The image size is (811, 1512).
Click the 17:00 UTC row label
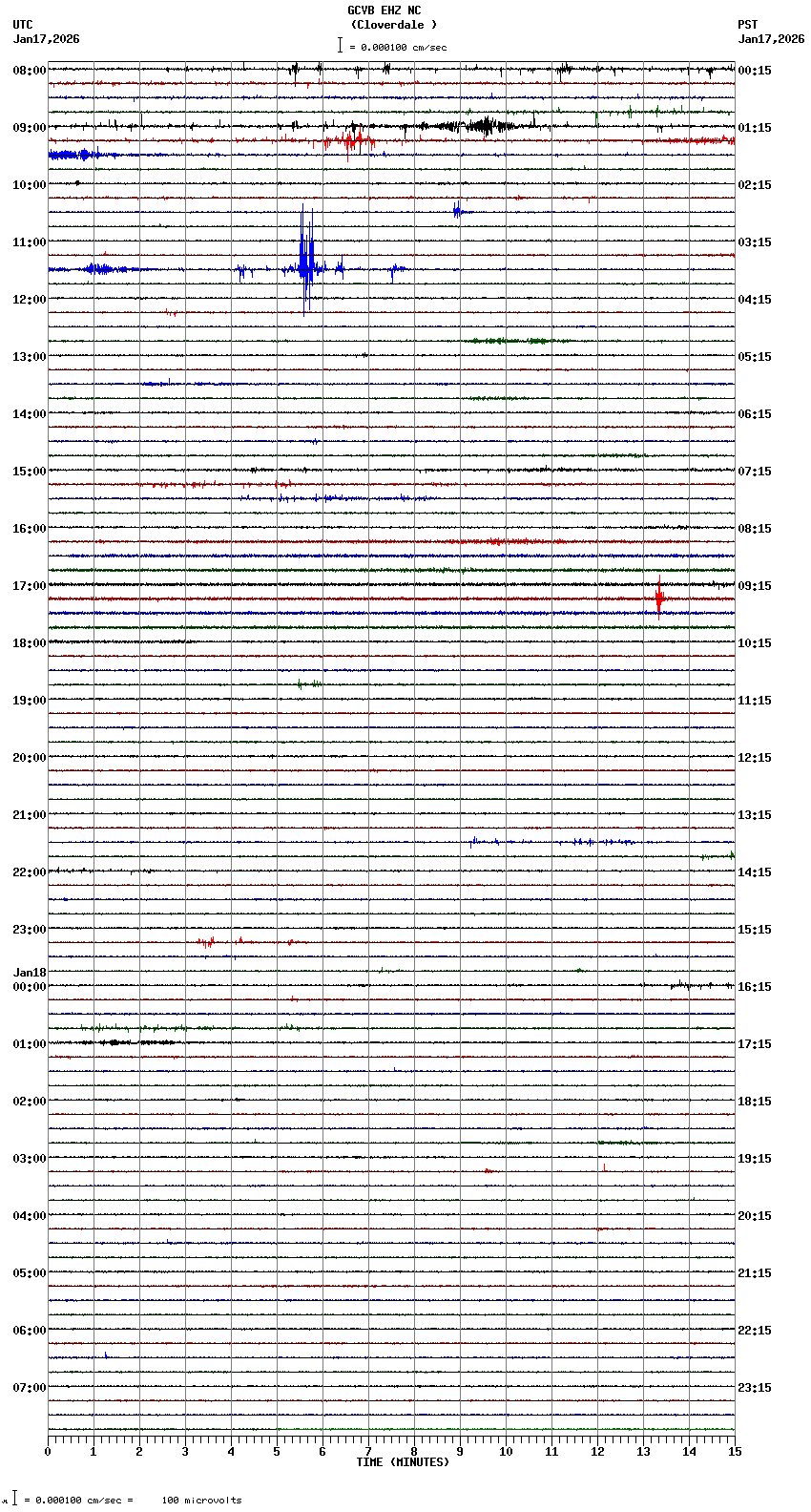(30, 586)
